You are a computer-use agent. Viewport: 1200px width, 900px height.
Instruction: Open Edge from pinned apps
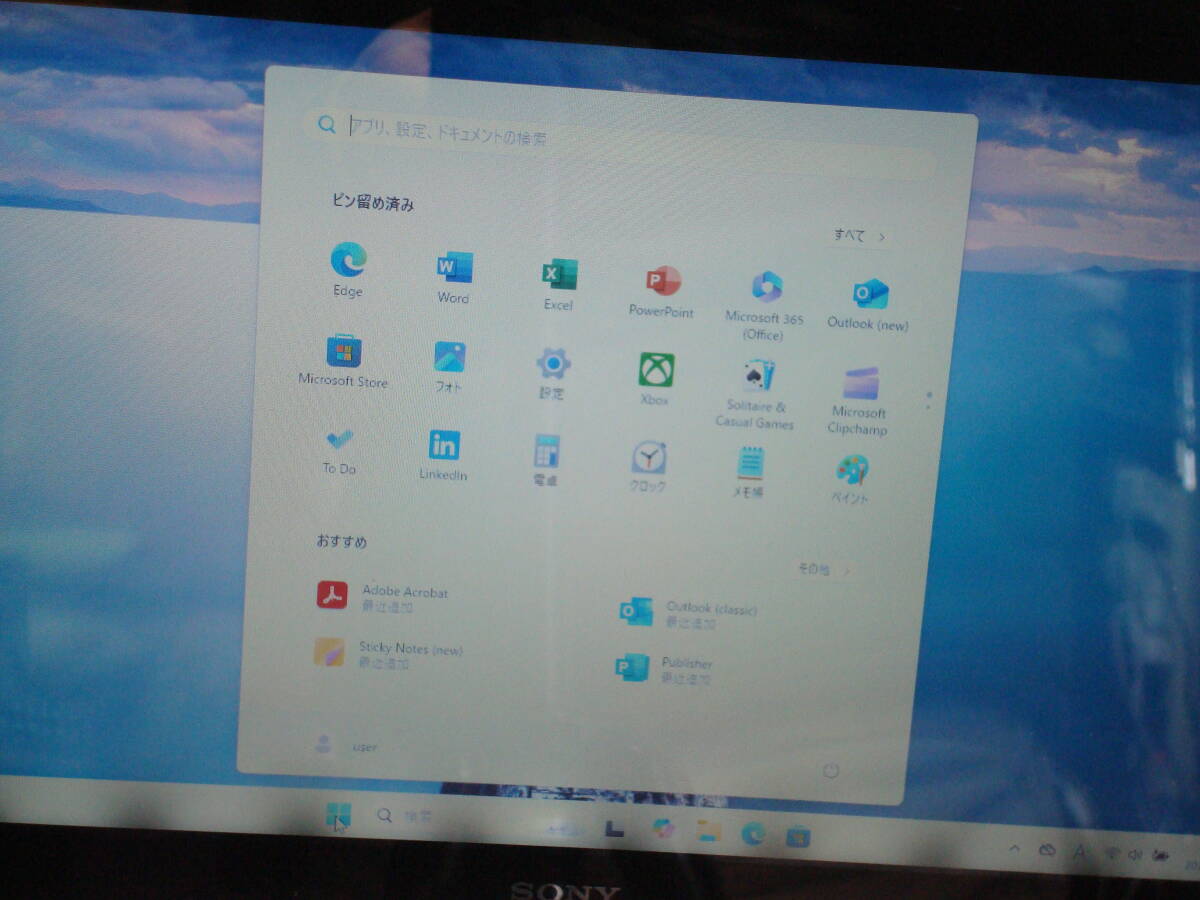tap(348, 271)
